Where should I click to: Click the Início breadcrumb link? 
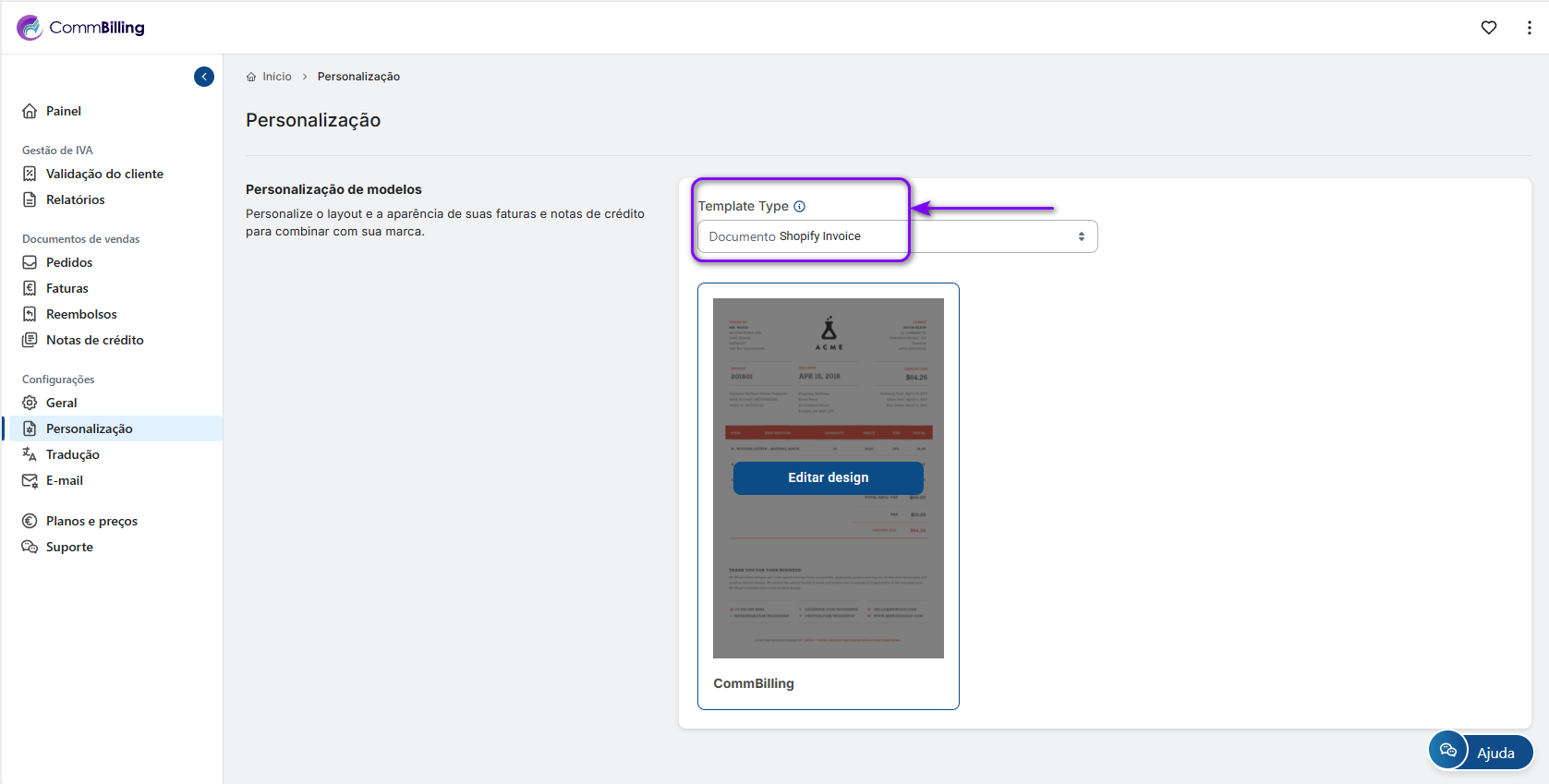(276, 77)
